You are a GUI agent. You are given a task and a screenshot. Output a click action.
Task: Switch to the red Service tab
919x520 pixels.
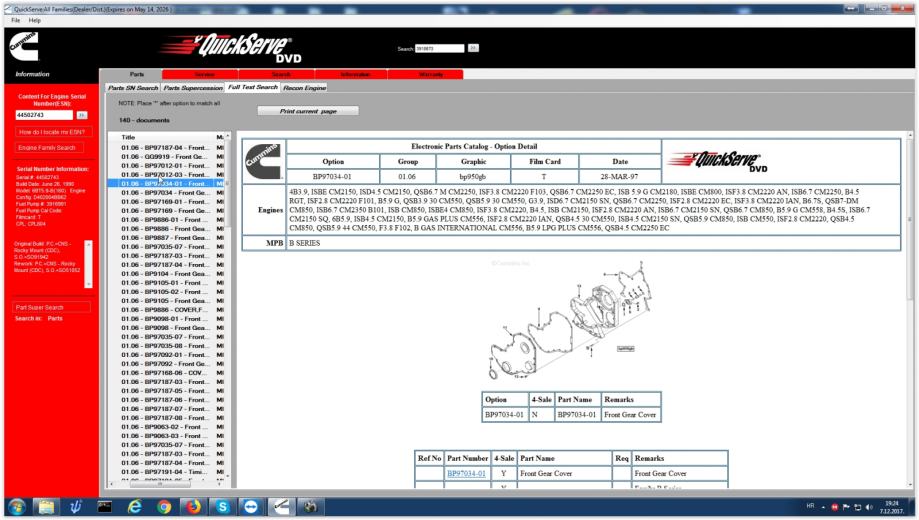coord(204,74)
